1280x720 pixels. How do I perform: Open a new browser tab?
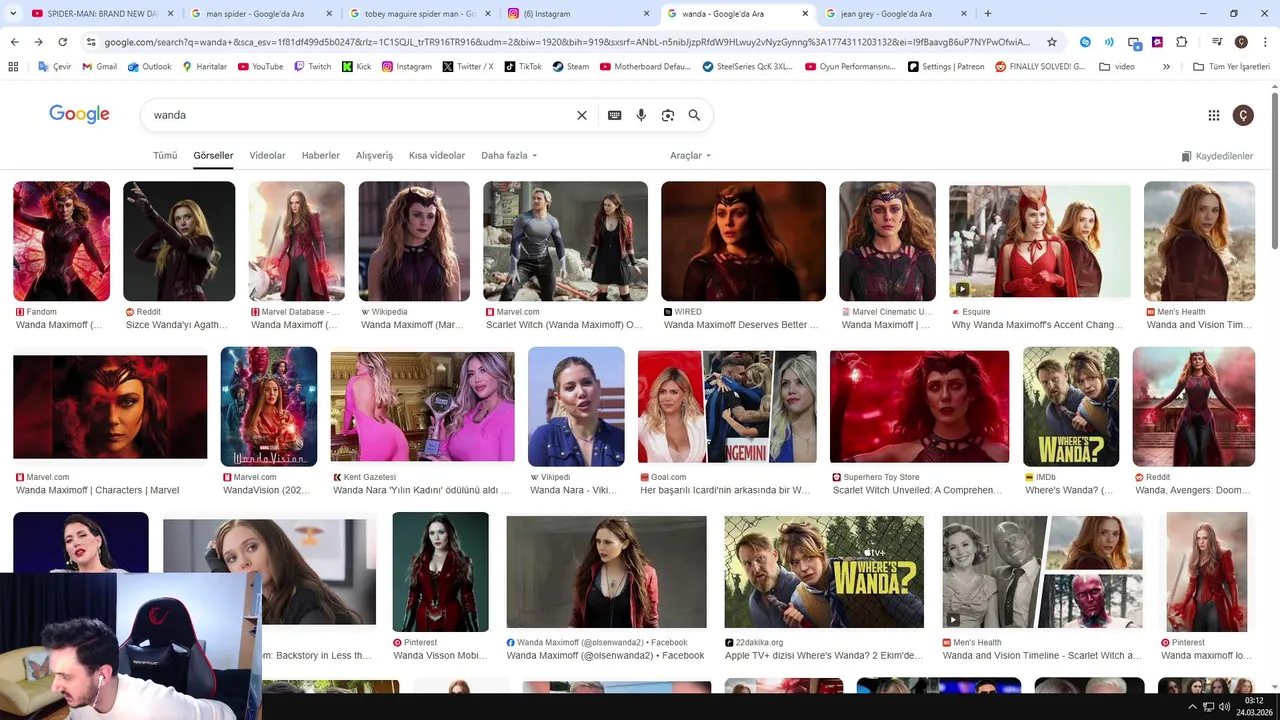(988, 14)
